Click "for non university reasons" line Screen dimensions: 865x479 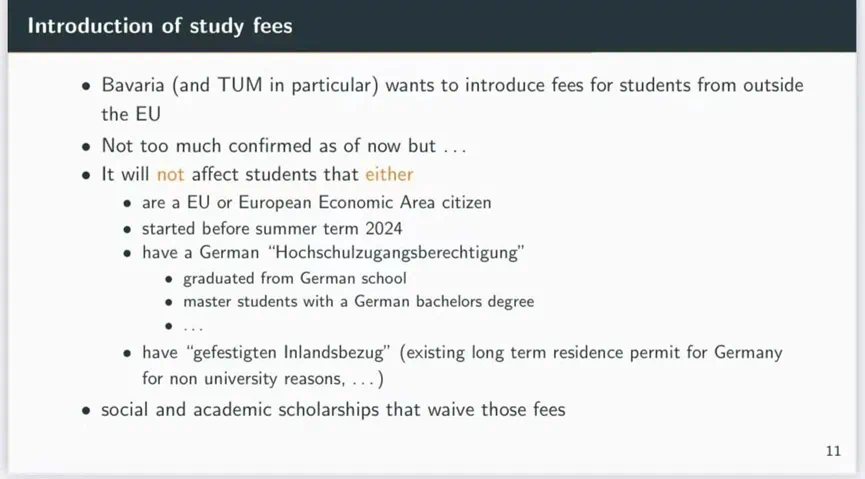pos(263,379)
